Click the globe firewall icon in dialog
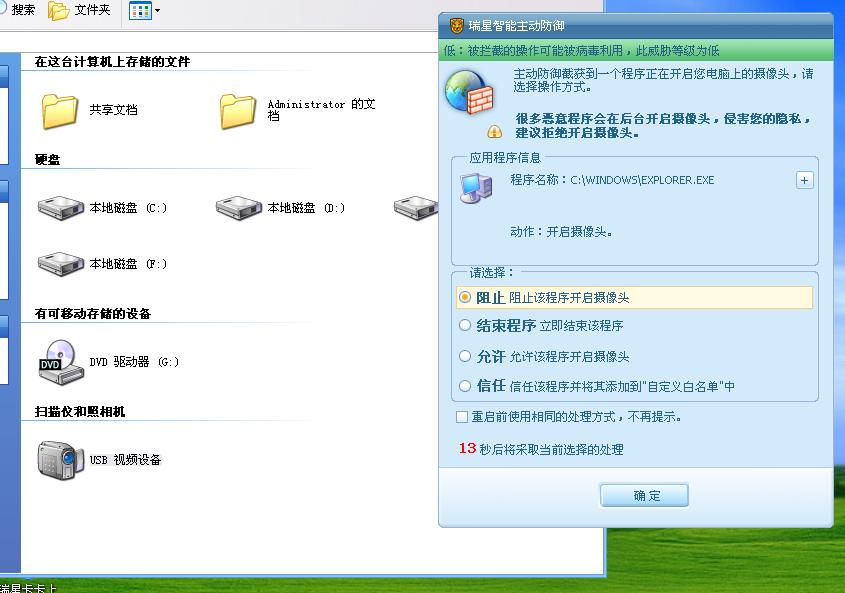Viewport: 845px width, 593px height. click(x=469, y=92)
